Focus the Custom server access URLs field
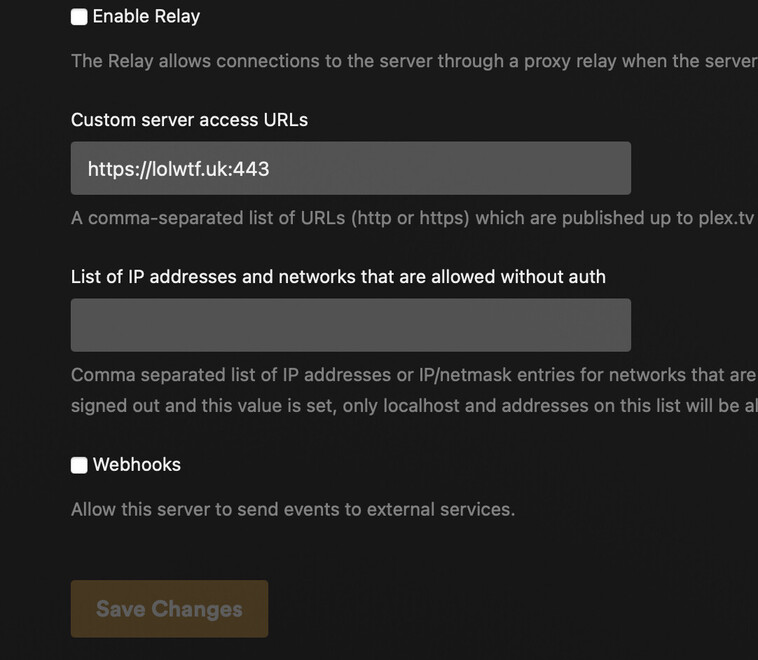Viewport: 758px width, 660px height. (x=450, y=168)
